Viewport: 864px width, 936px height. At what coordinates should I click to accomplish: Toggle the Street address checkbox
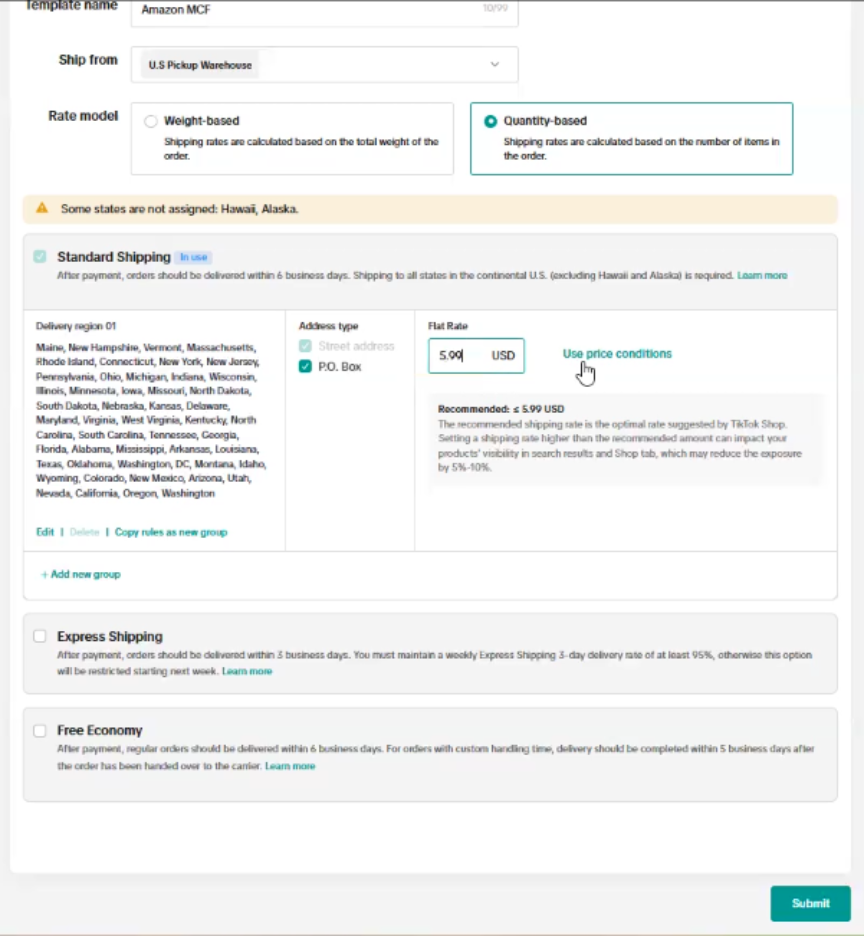305,346
